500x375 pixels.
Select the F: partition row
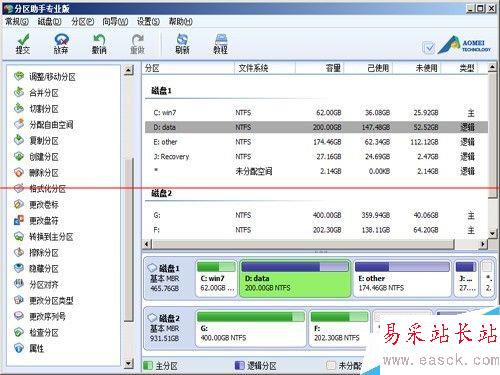tap(316, 230)
